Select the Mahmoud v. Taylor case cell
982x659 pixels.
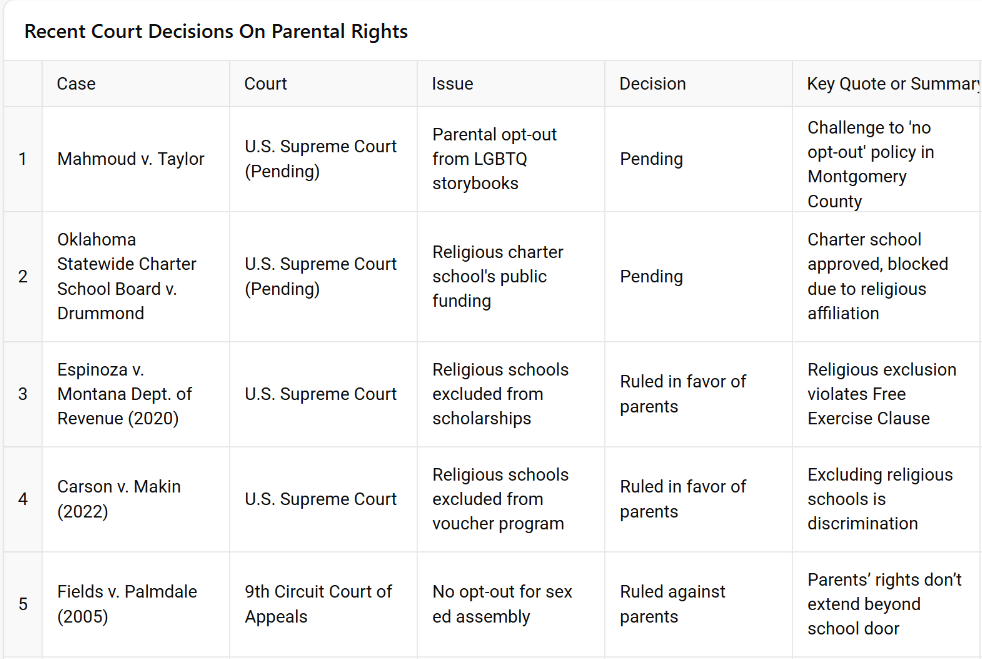pos(131,159)
